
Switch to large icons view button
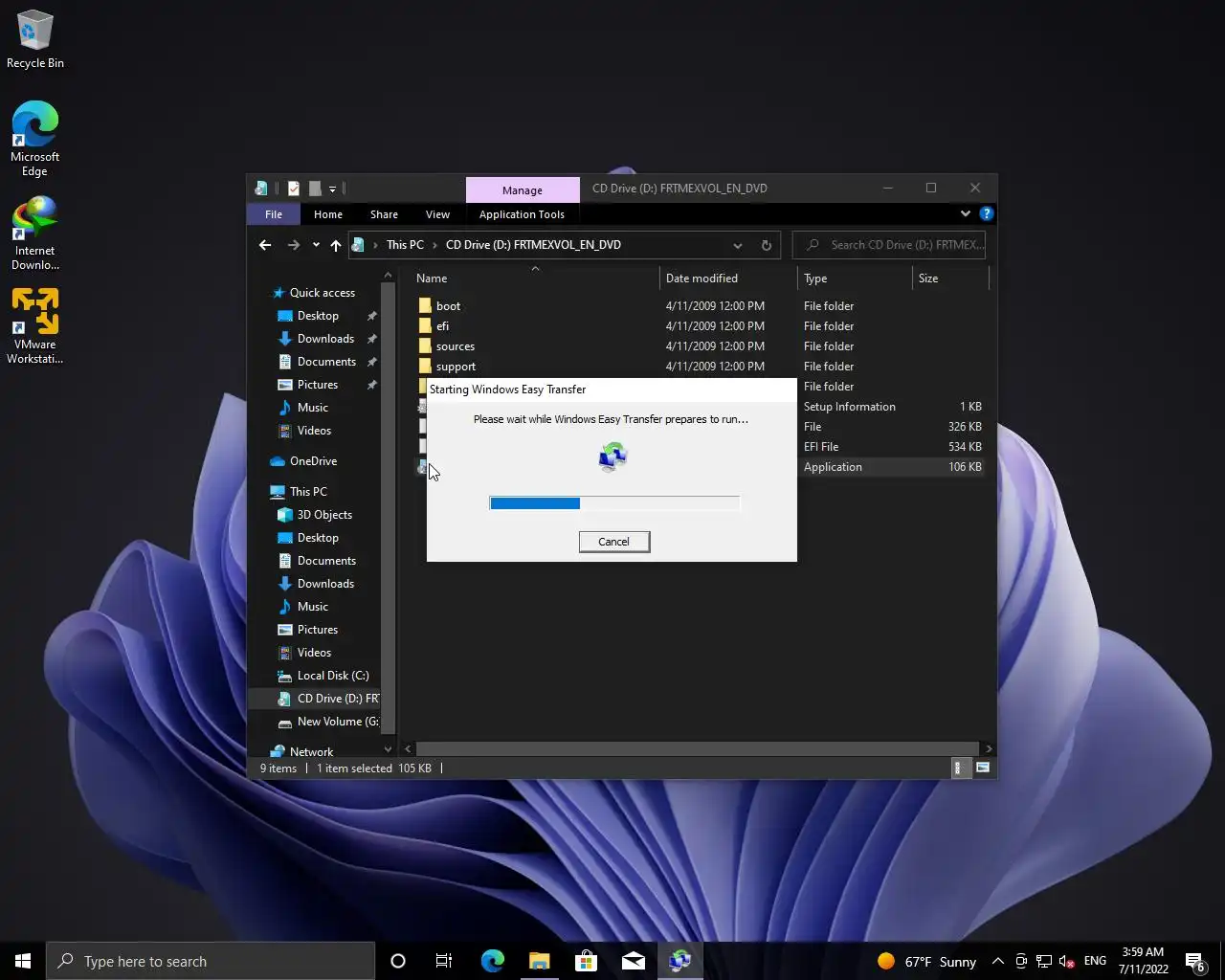983,768
